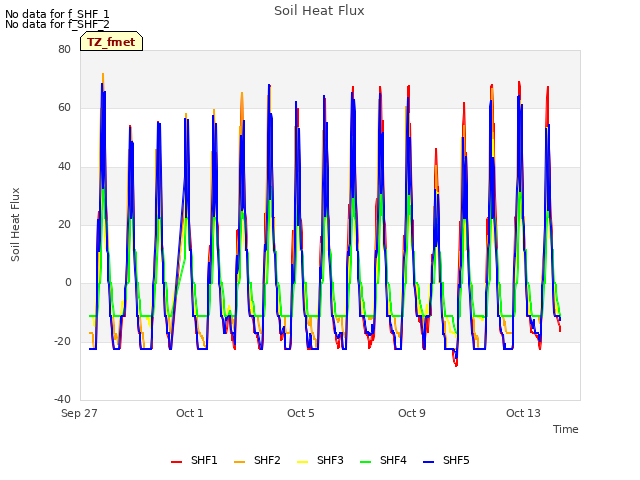Select the SHF5 legend label
Image resolution: width=640 pixels, height=480 pixels.
click(x=456, y=460)
